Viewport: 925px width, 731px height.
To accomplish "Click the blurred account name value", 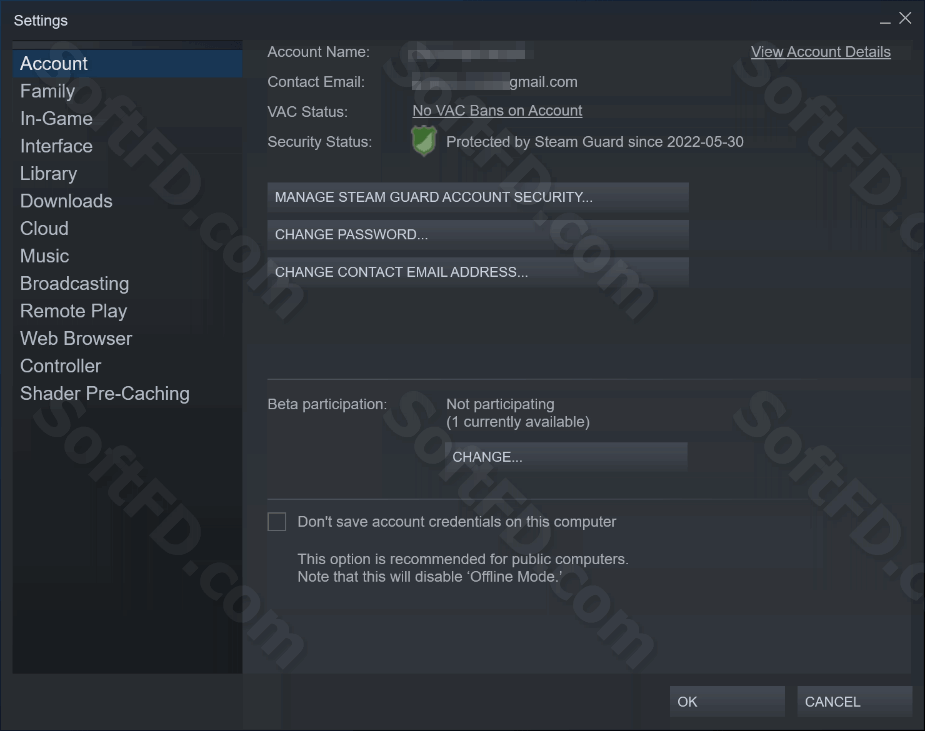I will pyautogui.click(x=470, y=52).
